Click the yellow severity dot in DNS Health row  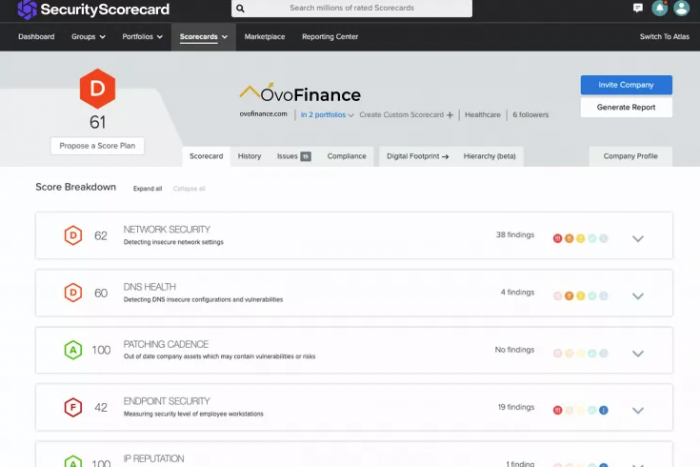(580, 296)
